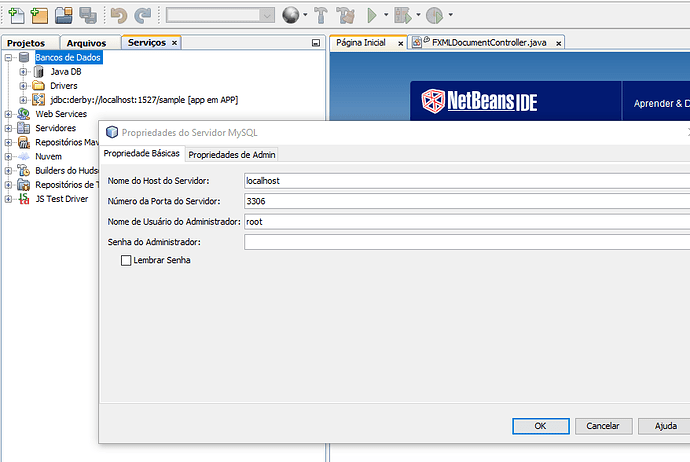Expand the Java DB node
This screenshot has width=690, height=462.
[23, 72]
